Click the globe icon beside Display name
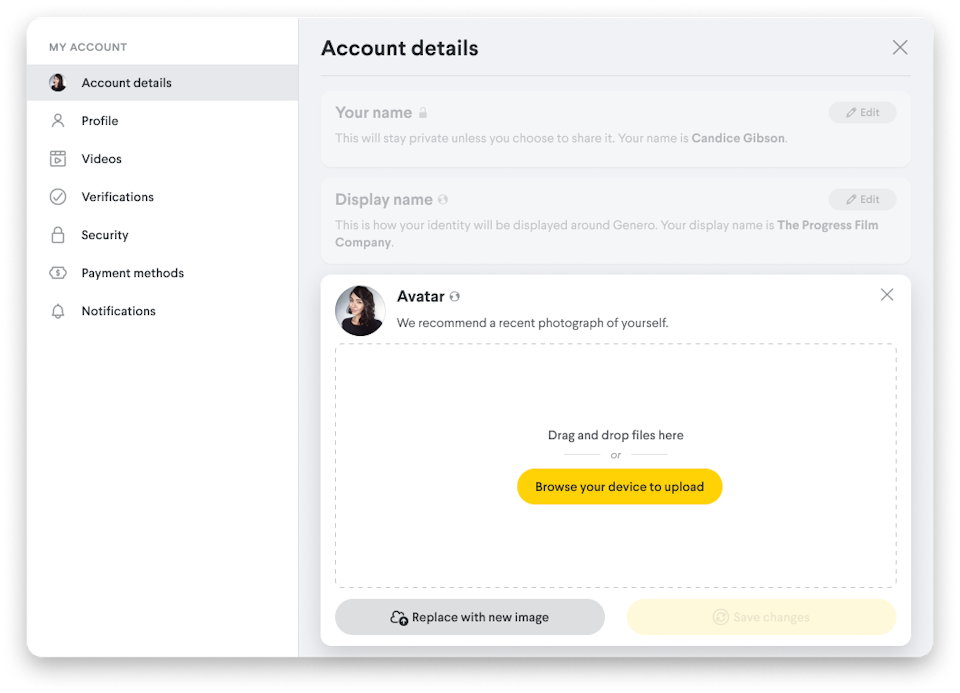Image resolution: width=960 pixels, height=693 pixels. (x=443, y=200)
